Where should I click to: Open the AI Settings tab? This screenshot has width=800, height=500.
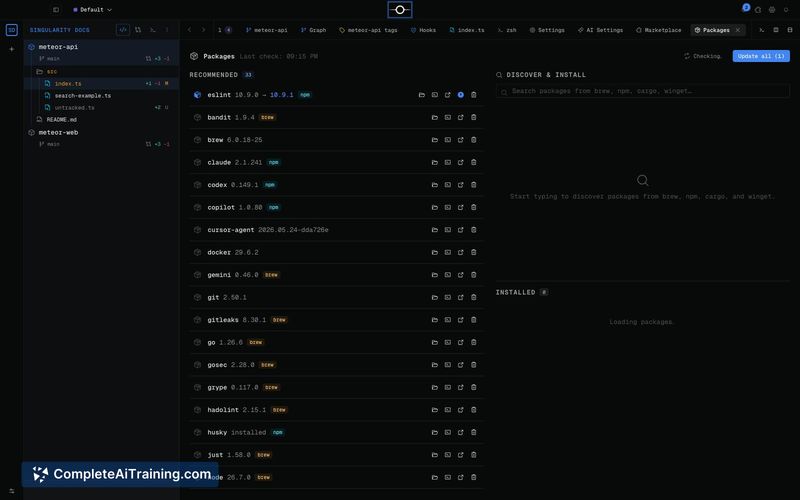pyautogui.click(x=601, y=30)
